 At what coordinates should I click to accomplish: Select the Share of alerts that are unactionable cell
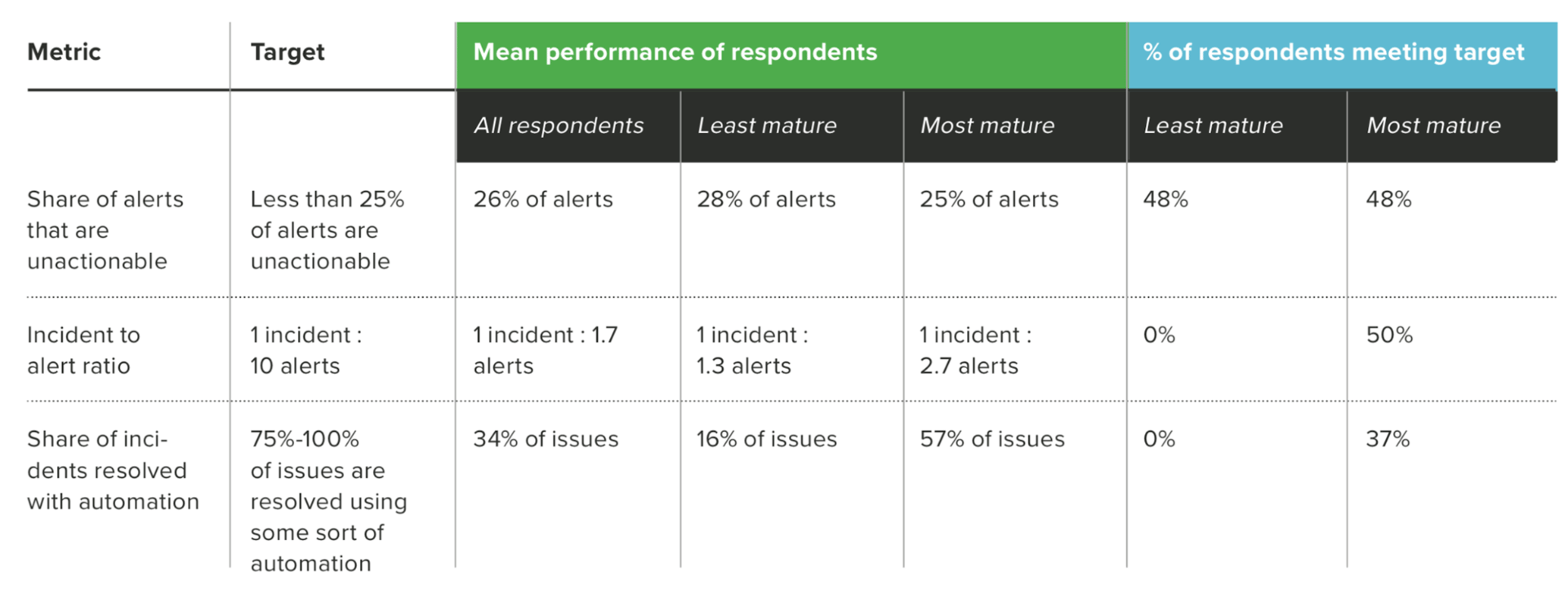pyautogui.click(x=105, y=230)
